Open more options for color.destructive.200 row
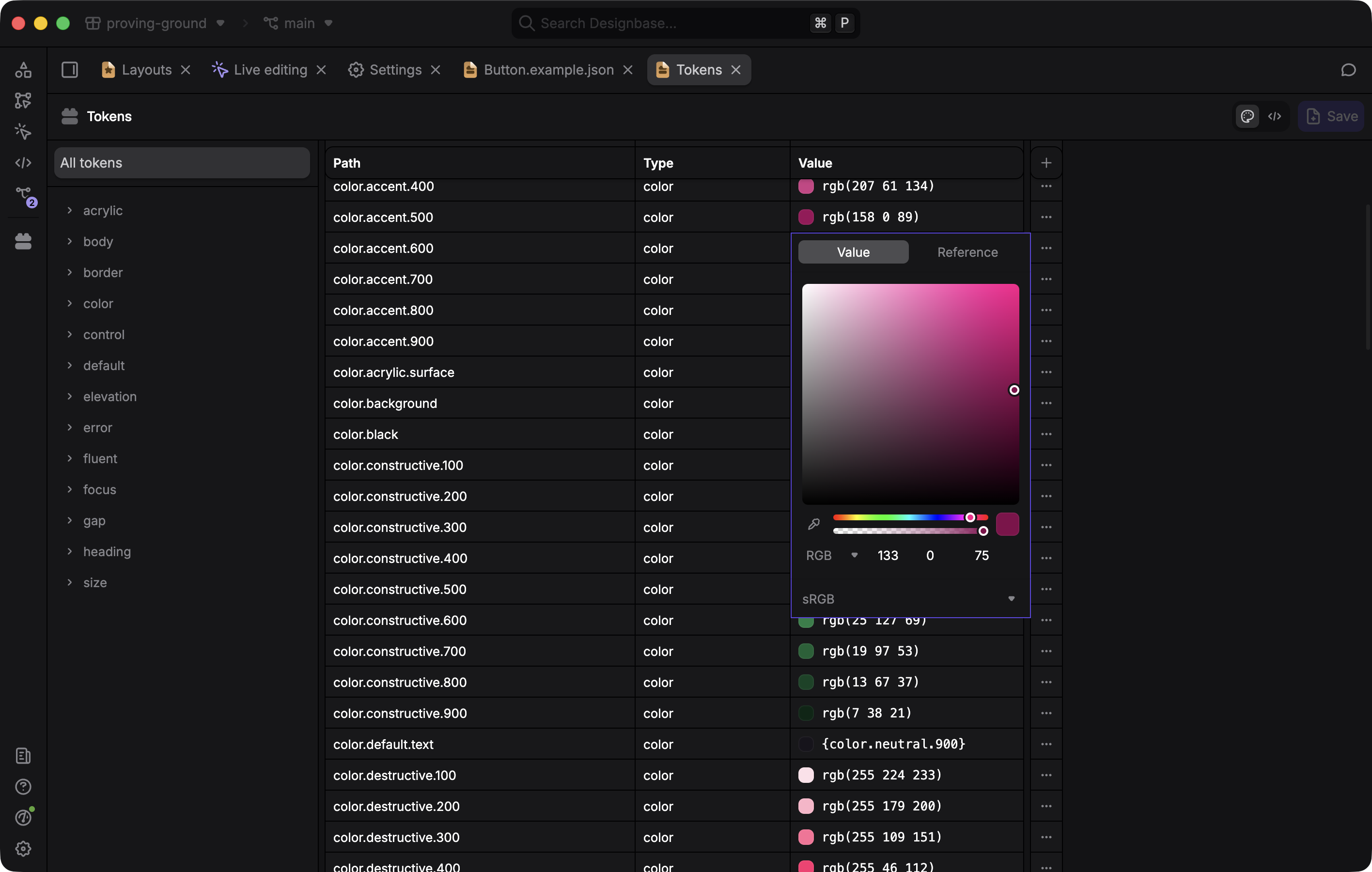1372x872 pixels. (1046, 806)
